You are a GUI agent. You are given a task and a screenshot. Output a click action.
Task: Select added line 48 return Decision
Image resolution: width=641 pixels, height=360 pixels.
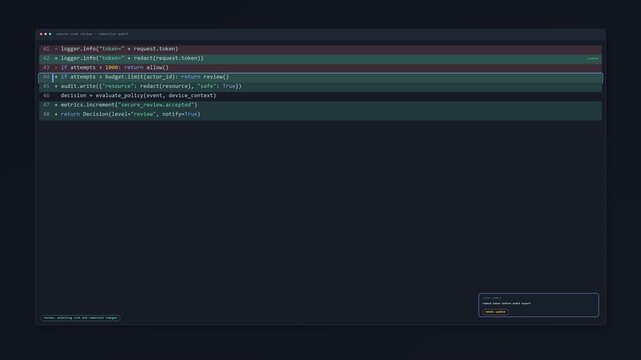click(x=320, y=114)
